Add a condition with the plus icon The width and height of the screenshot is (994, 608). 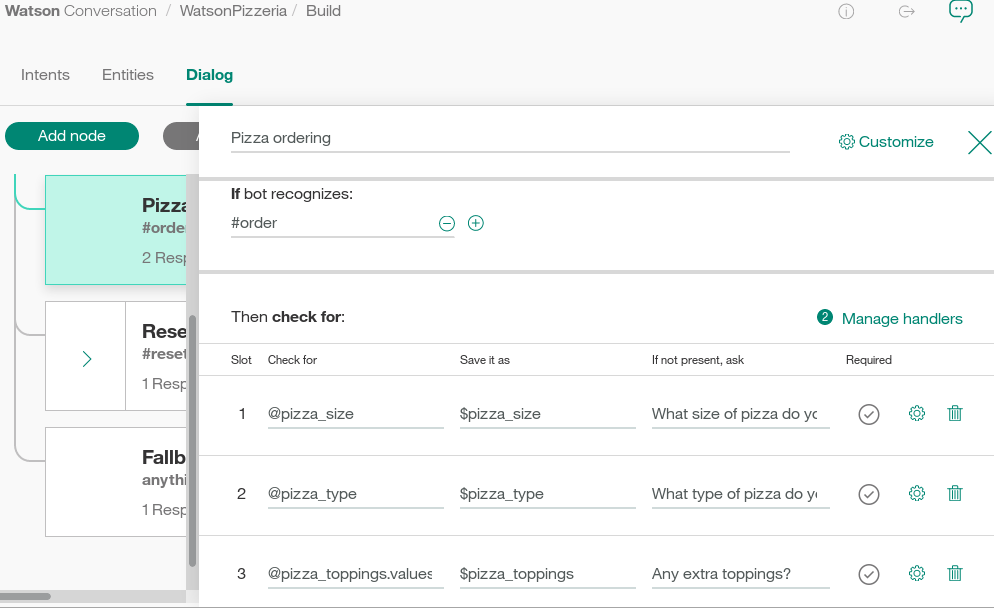(476, 223)
